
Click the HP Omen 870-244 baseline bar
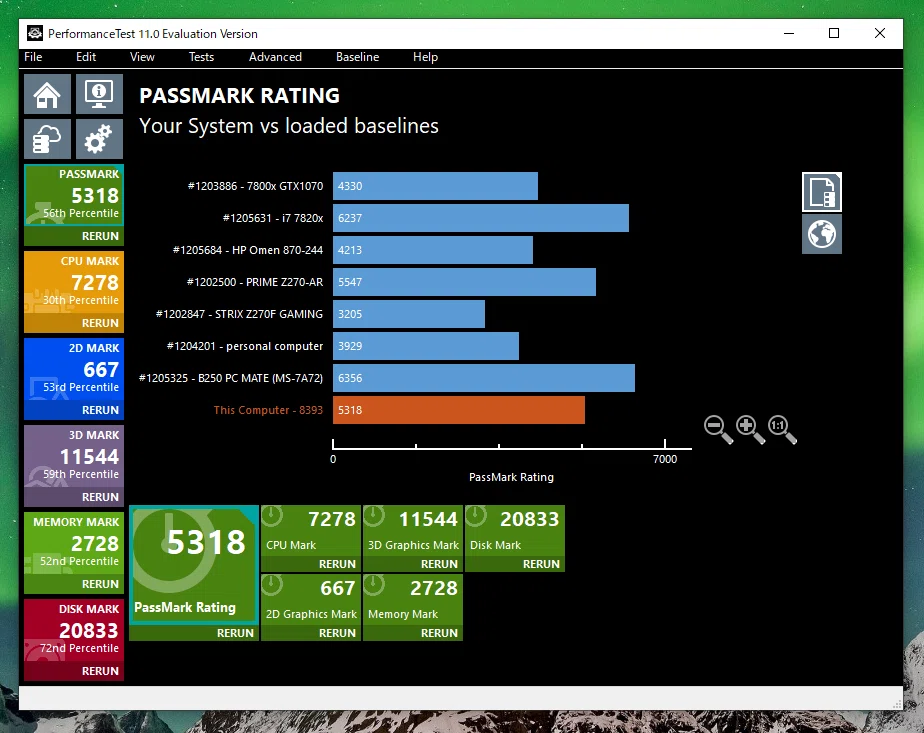[433, 250]
